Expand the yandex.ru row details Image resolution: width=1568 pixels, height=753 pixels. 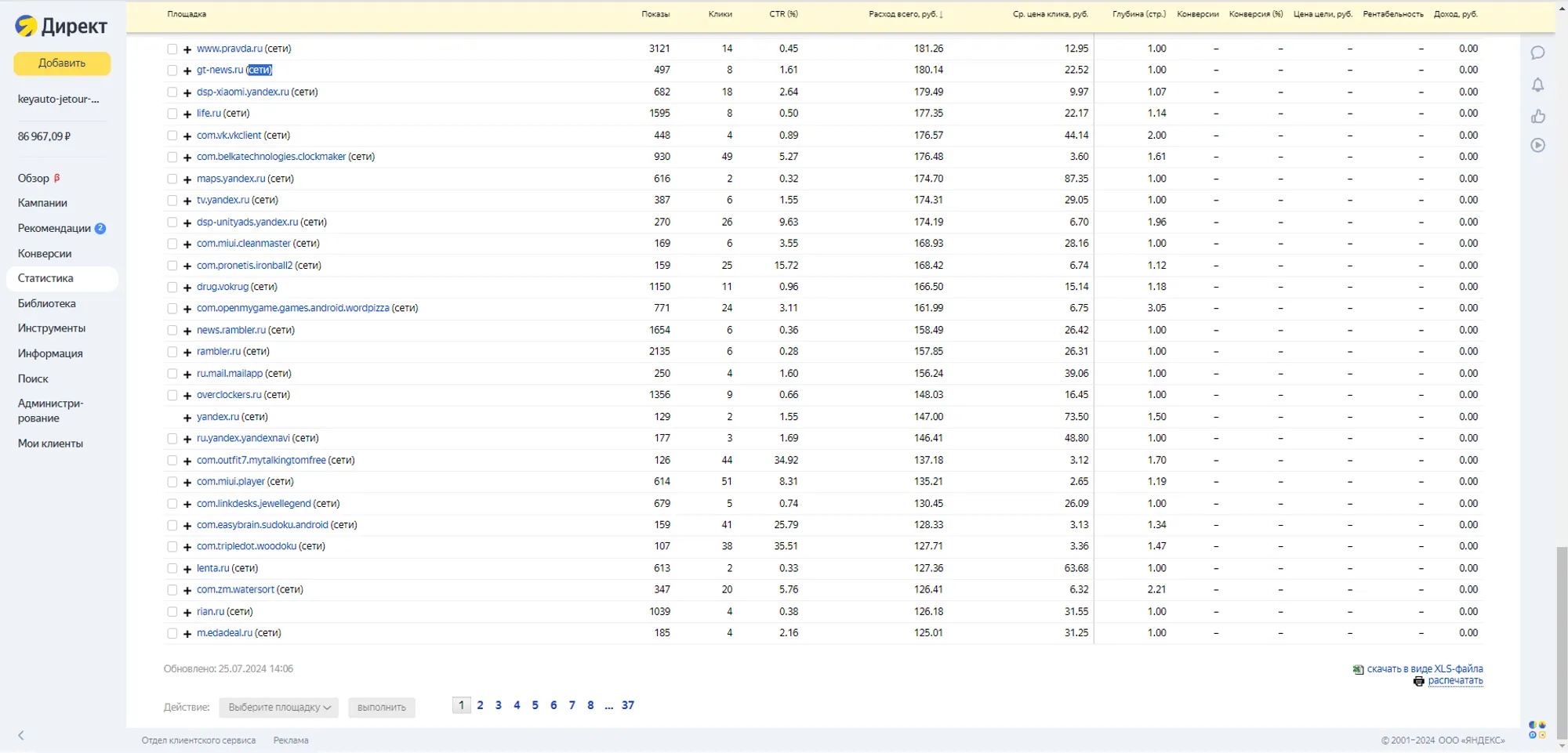(x=187, y=418)
